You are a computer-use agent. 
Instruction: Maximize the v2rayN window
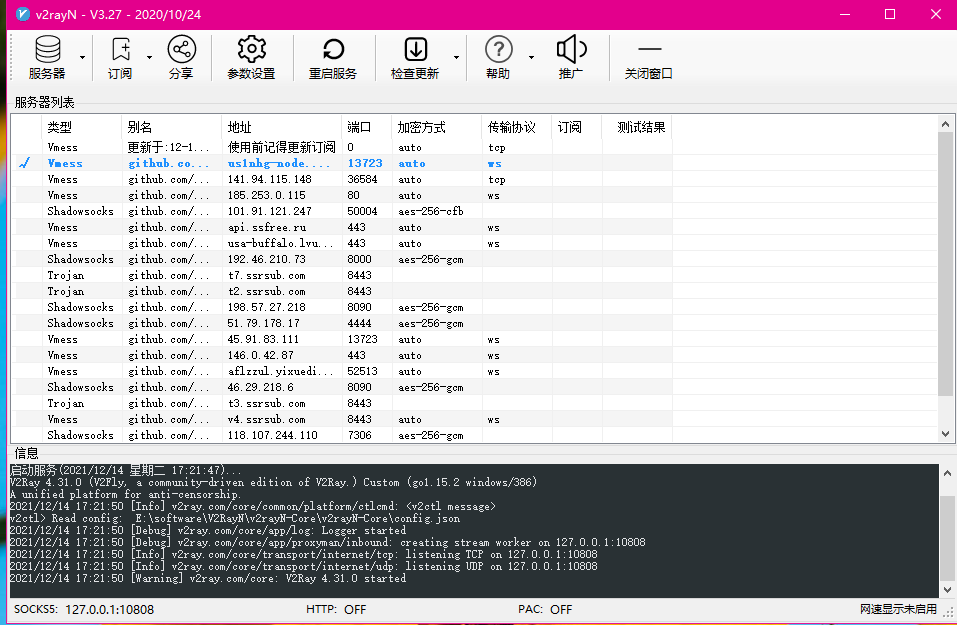(x=890, y=14)
